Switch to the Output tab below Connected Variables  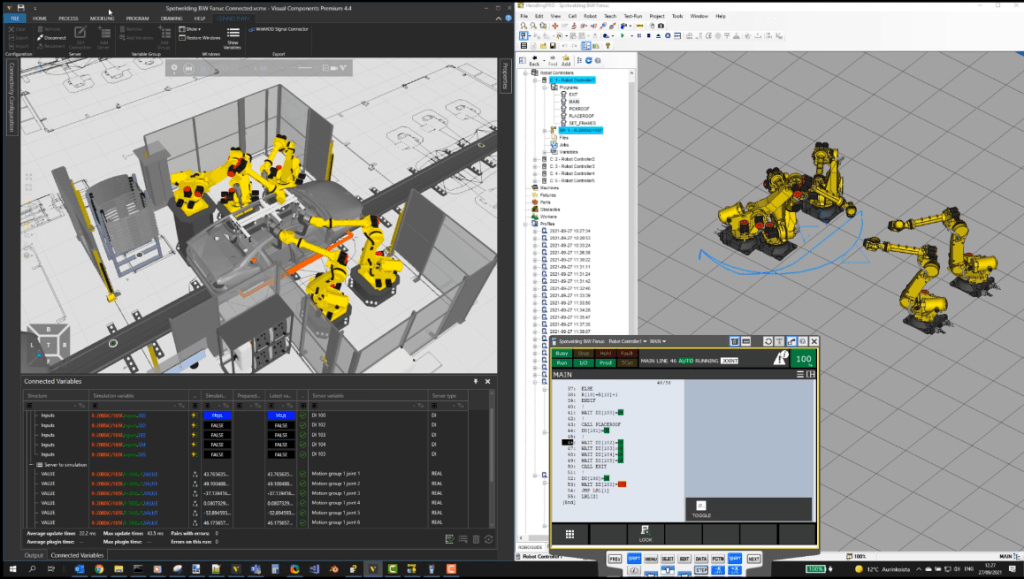34,556
